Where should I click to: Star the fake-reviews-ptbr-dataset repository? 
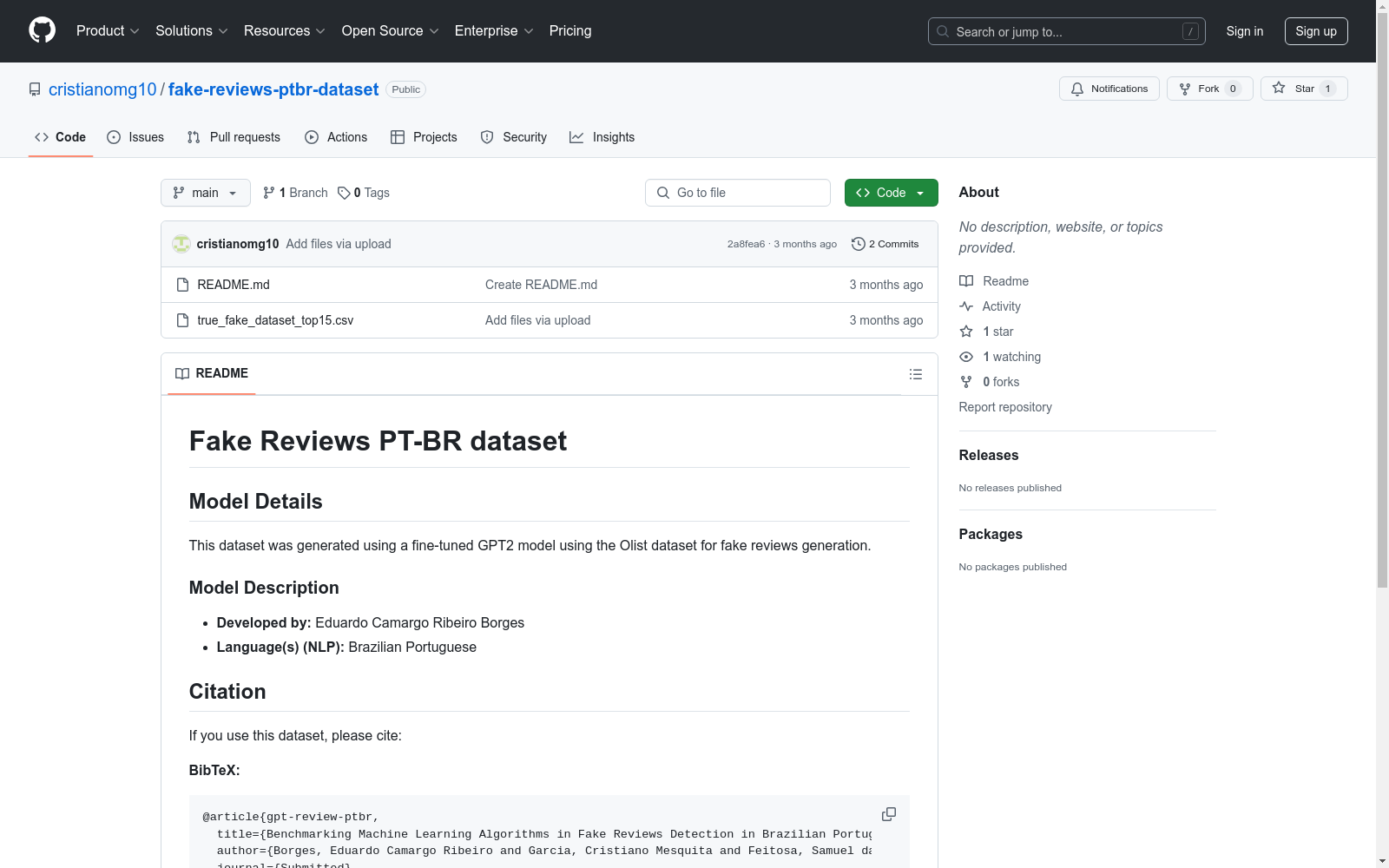point(1304,89)
